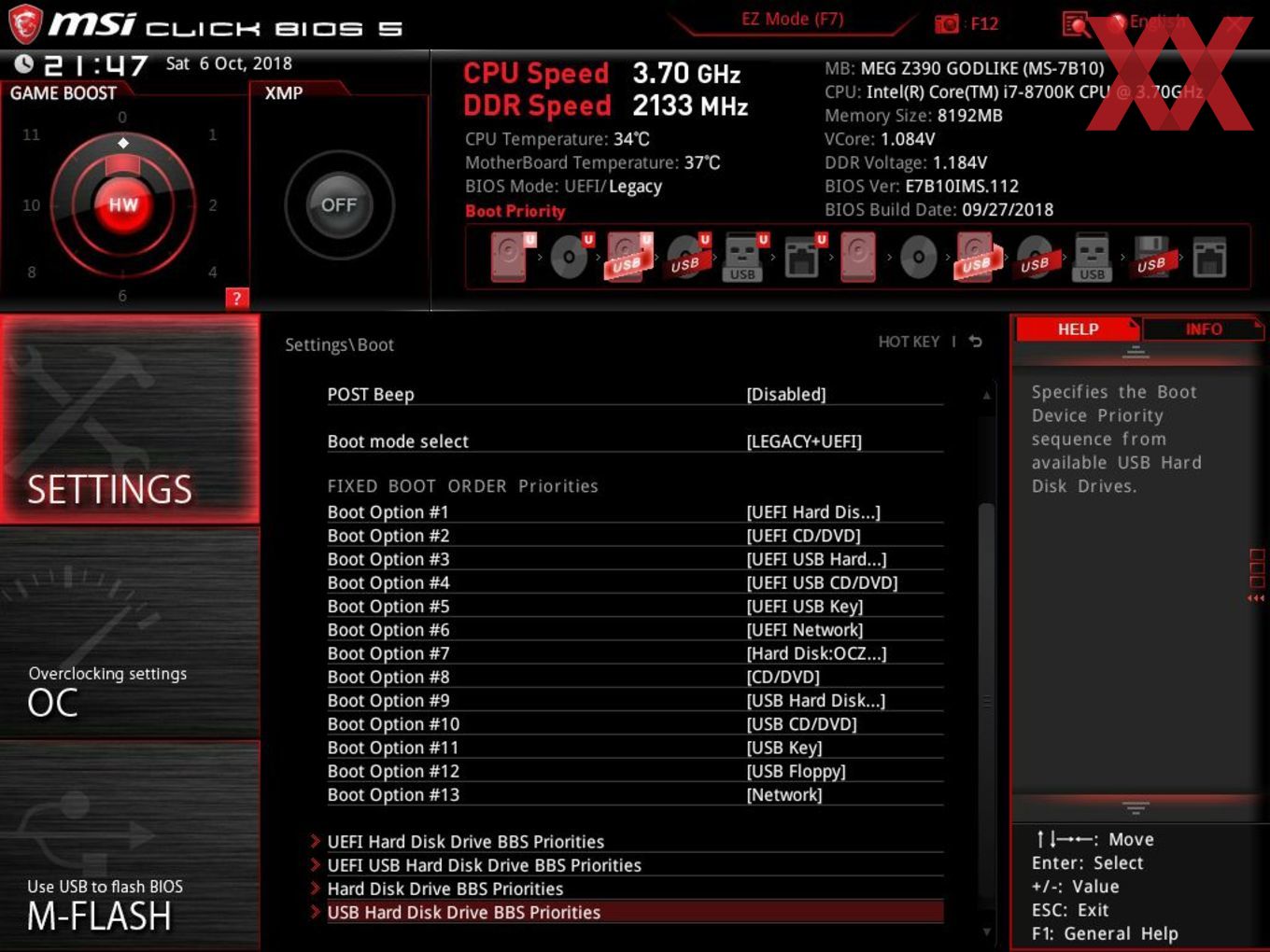Click the [UEFI USB CD/DVD] value

[822, 583]
